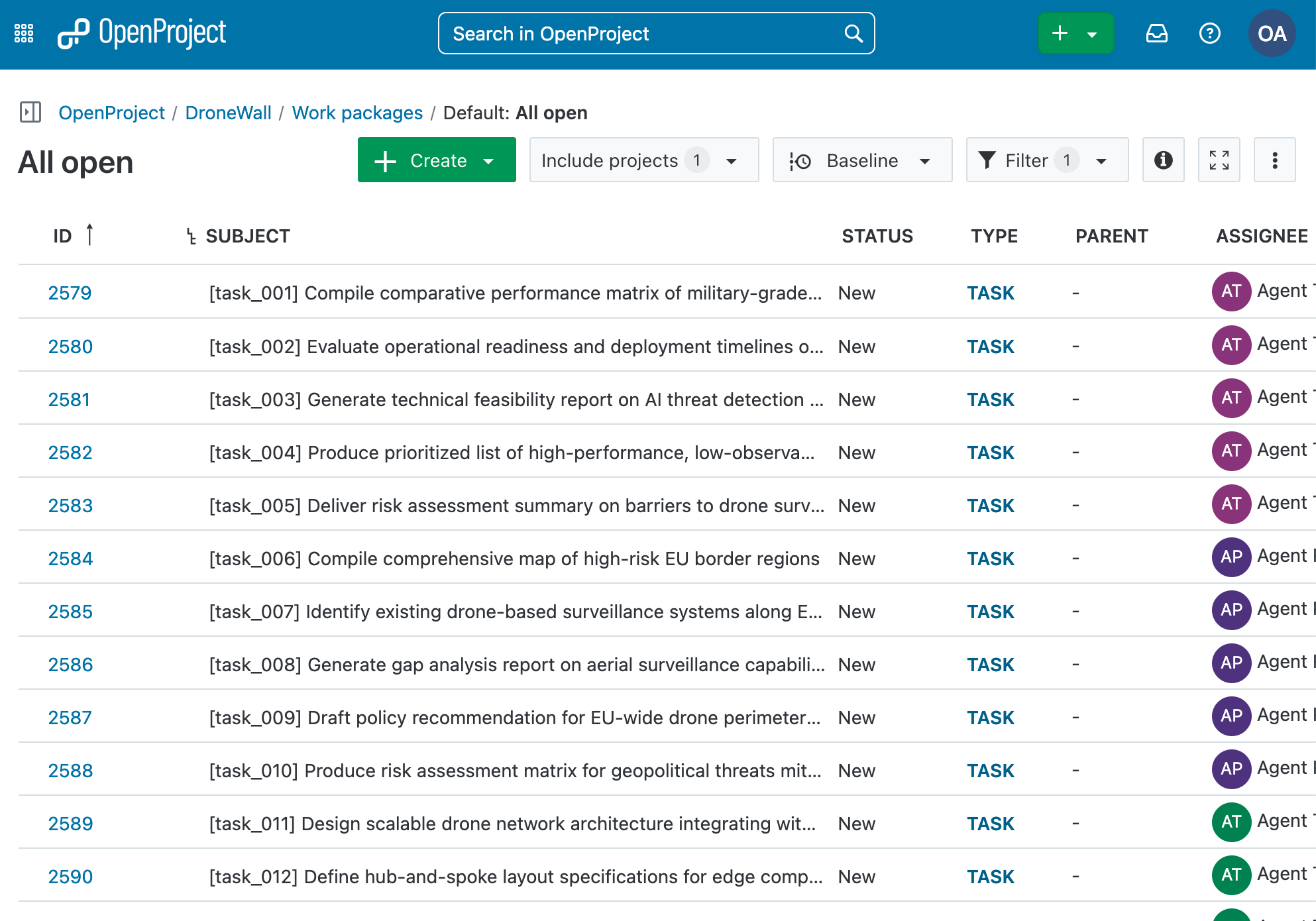Go to DroneWall breadcrumb link

pos(228,113)
